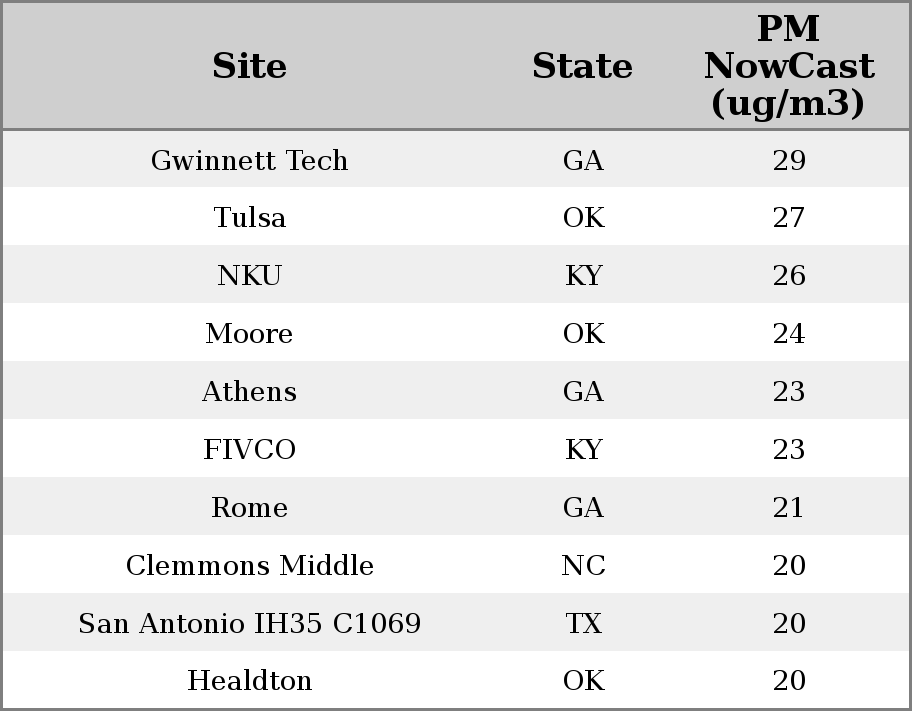Image resolution: width=912 pixels, height=711 pixels.
Task: Select the value 21 for Rome
Action: coord(789,507)
